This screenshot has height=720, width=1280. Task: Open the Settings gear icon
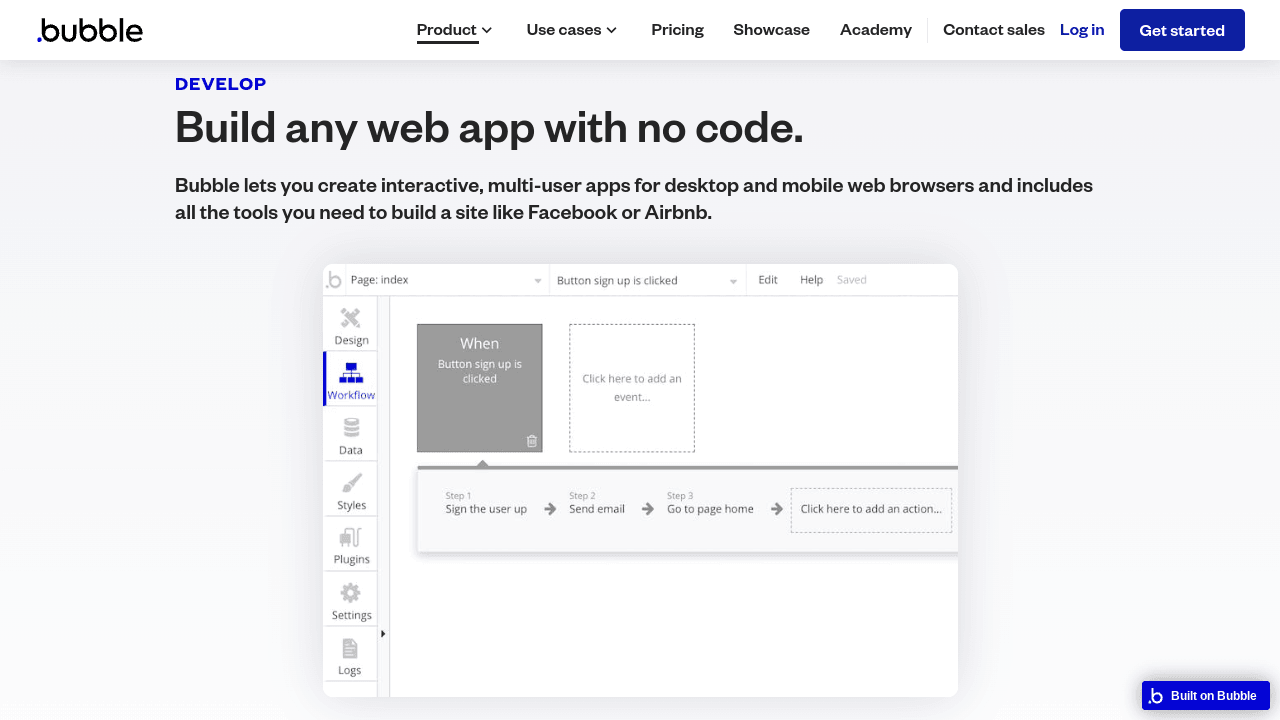(x=351, y=593)
